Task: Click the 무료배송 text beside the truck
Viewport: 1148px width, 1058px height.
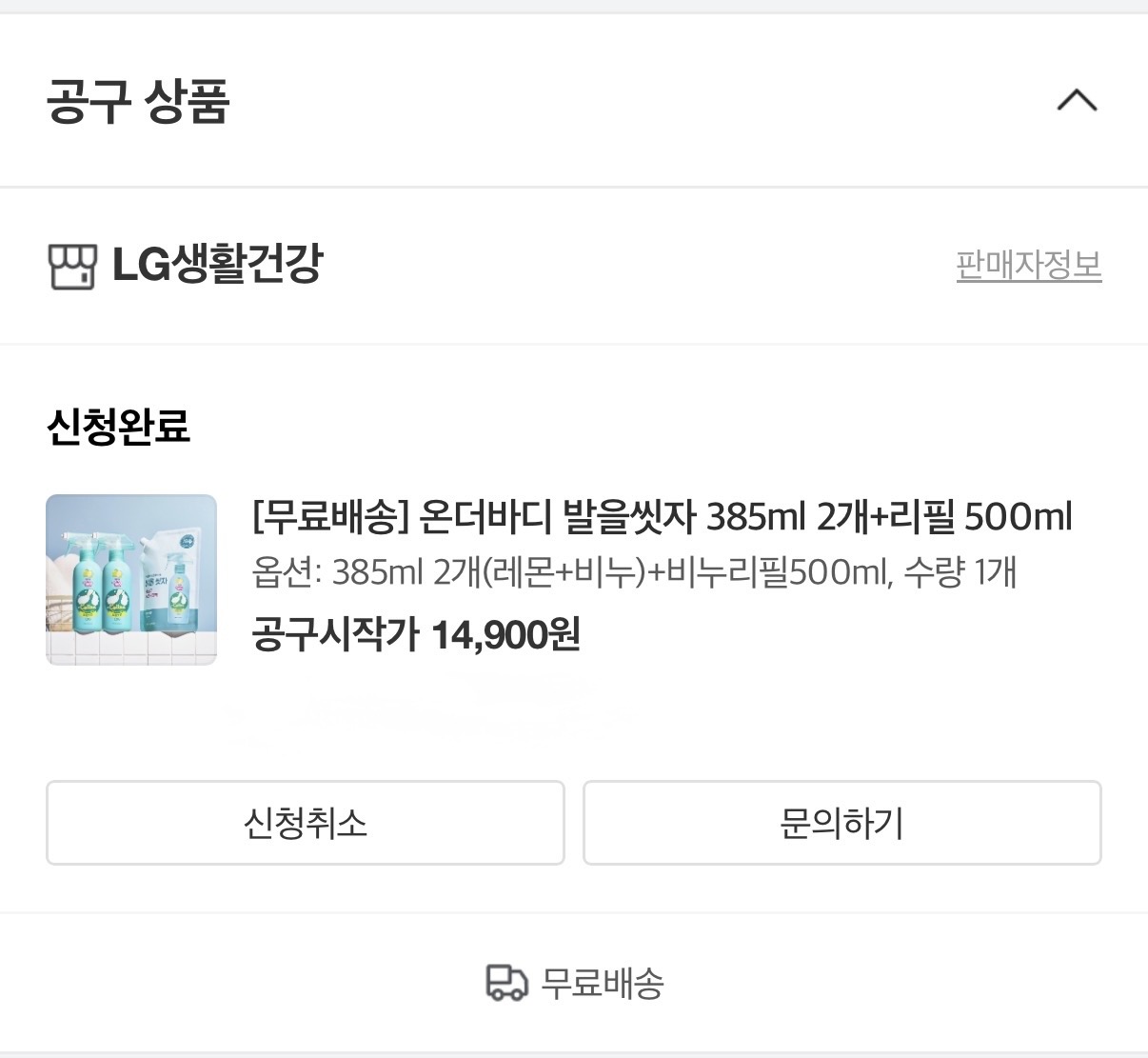Action: pos(603,983)
